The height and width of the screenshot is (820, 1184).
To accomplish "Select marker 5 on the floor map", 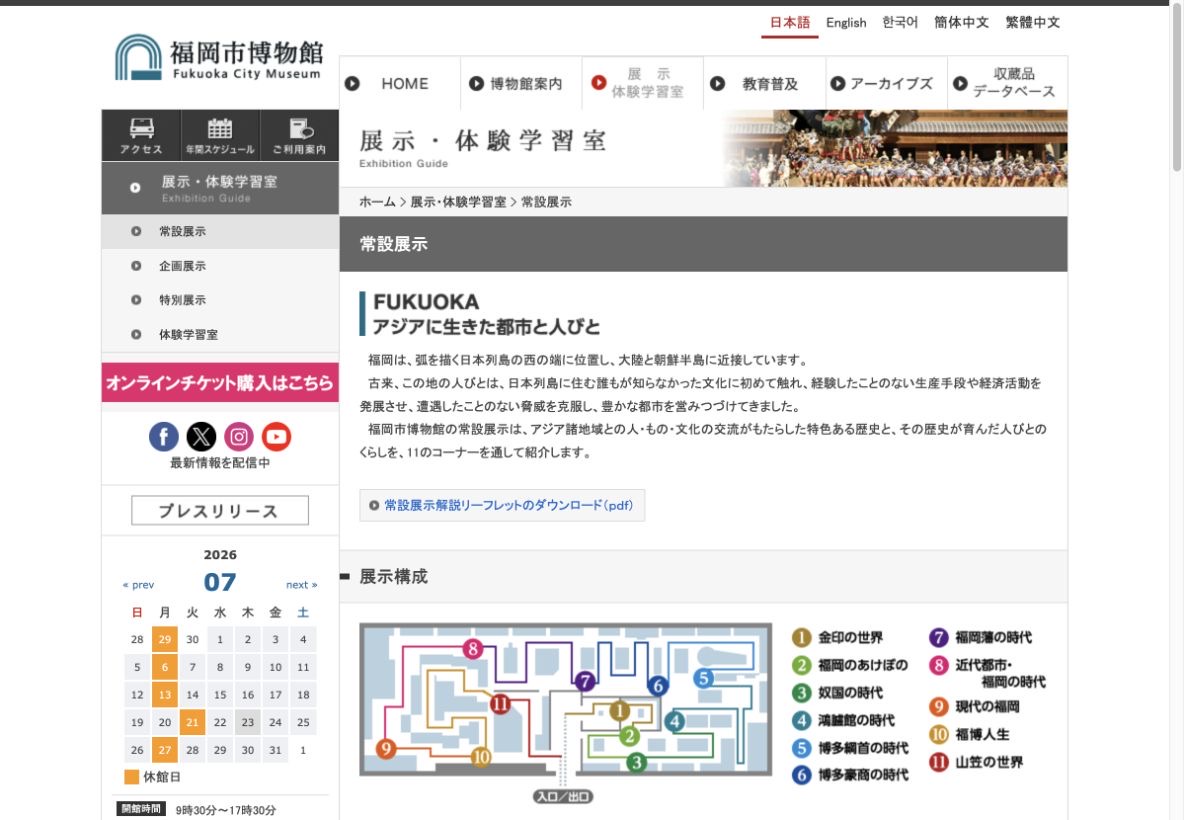I will (x=704, y=678).
